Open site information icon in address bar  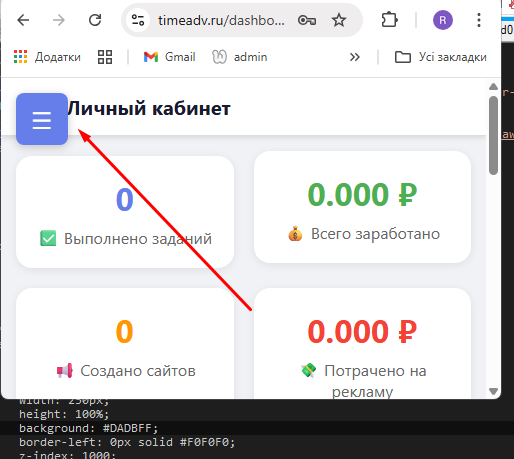[138, 20]
